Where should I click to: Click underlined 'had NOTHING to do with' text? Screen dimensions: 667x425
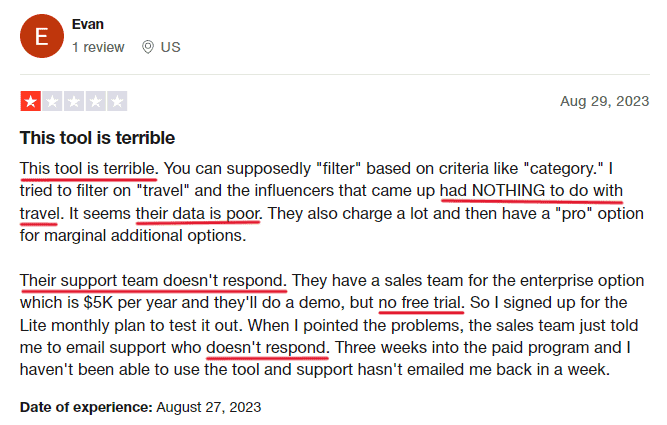pos(531,191)
